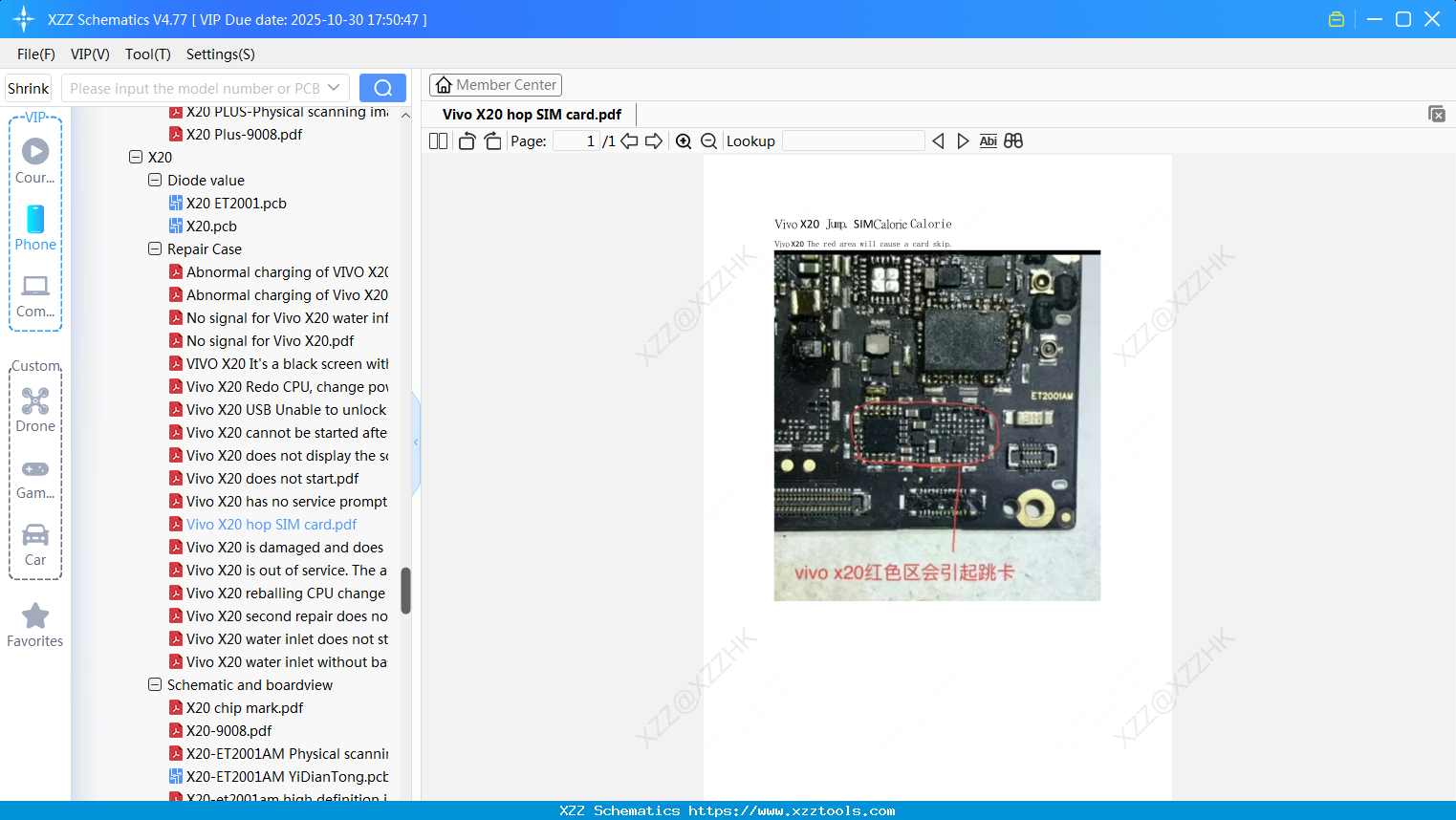Open the xzztools.com website link

pos(792,810)
